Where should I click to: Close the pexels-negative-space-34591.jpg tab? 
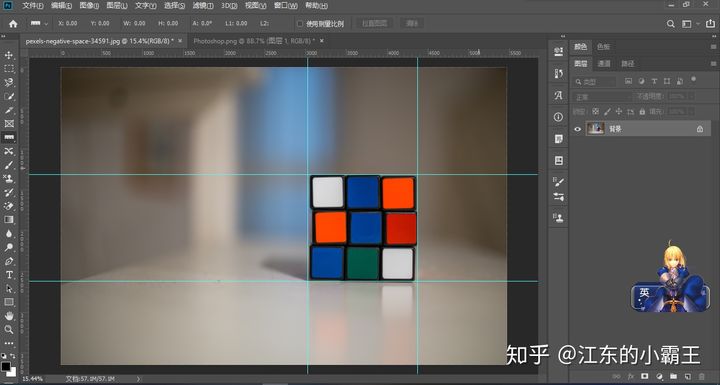(x=180, y=41)
